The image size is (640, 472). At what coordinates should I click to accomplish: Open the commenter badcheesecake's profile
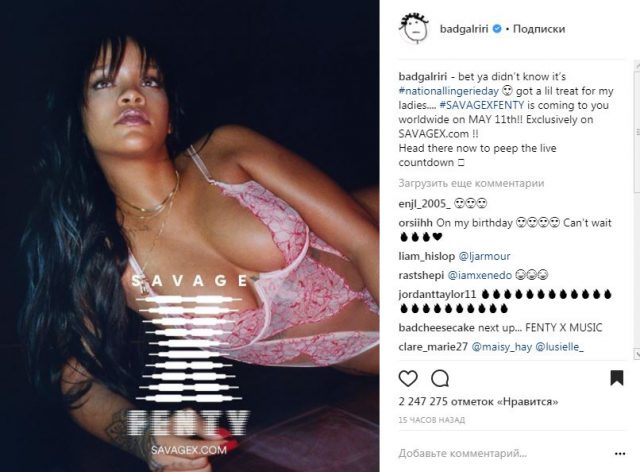[436, 328]
